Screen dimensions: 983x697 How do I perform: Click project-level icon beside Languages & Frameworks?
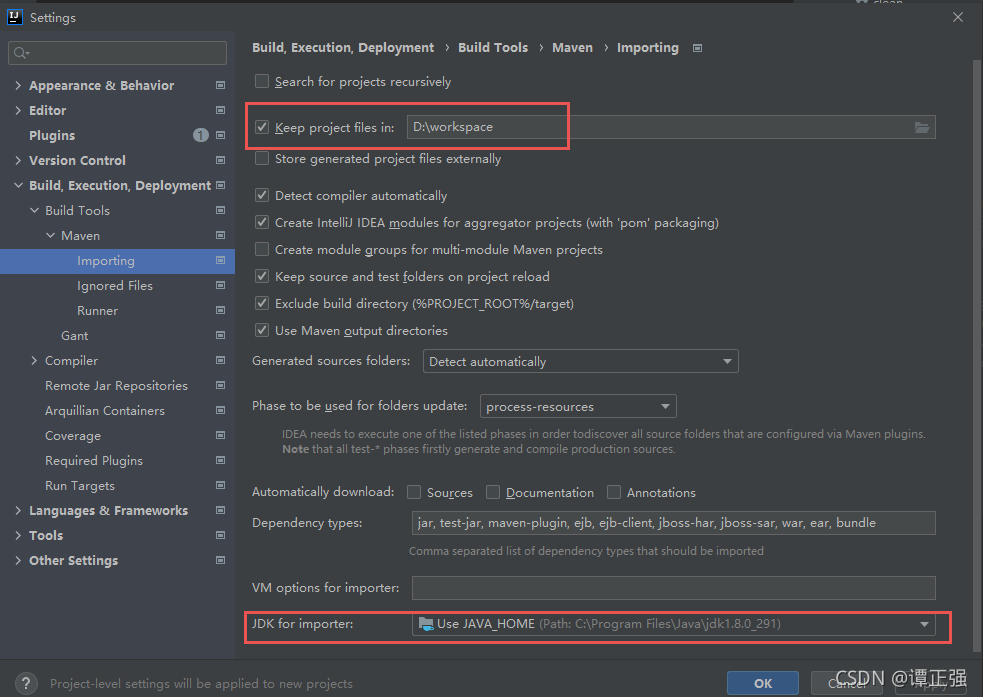tap(221, 511)
